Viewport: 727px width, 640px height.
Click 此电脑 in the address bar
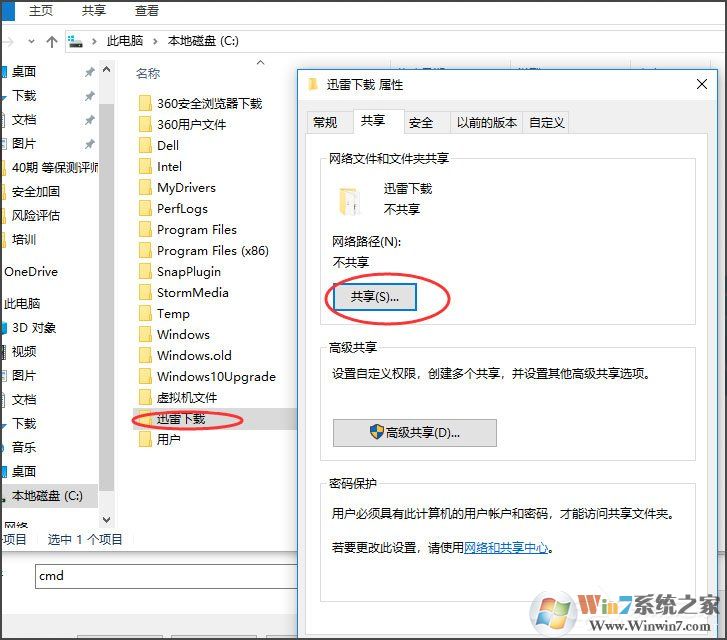[125, 41]
